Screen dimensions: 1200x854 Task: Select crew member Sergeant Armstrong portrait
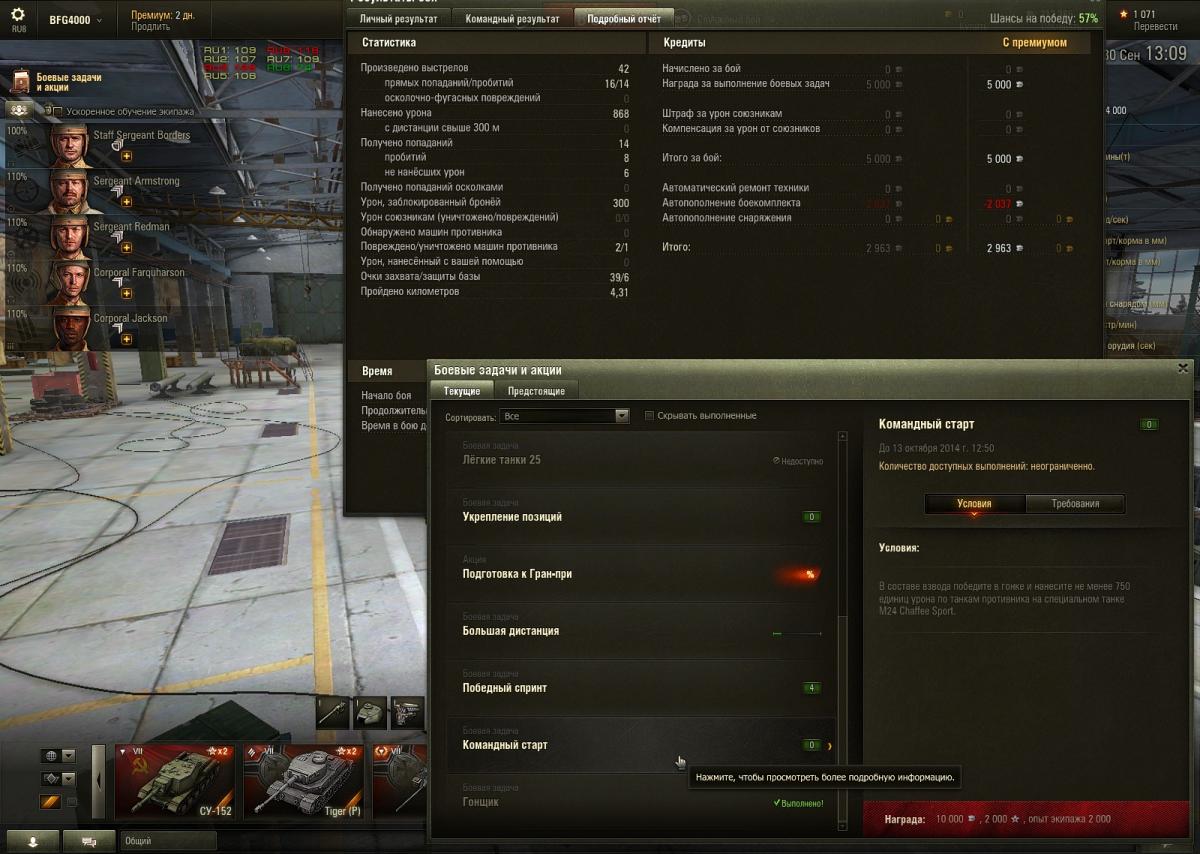(70, 190)
